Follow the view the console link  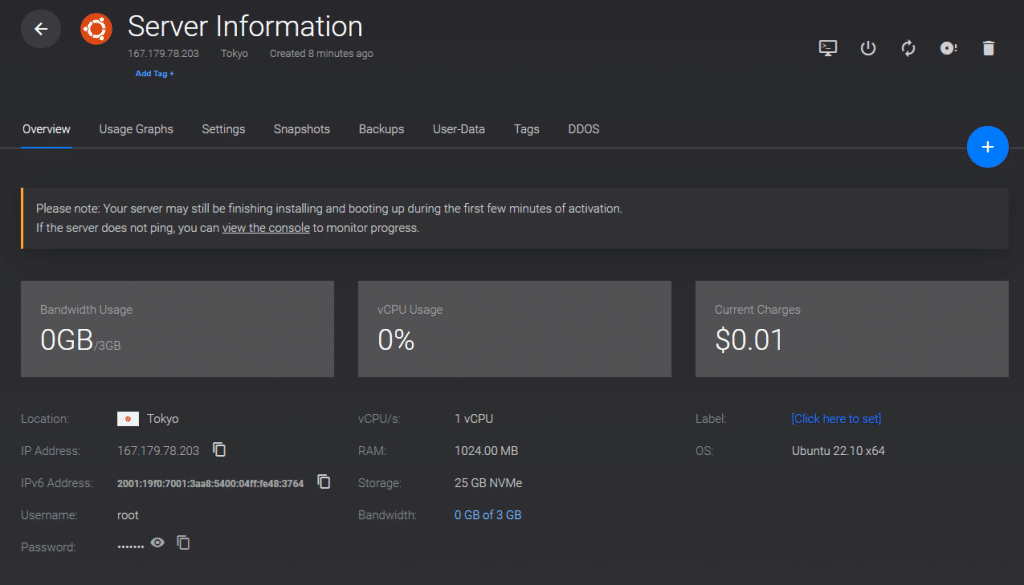pos(266,228)
